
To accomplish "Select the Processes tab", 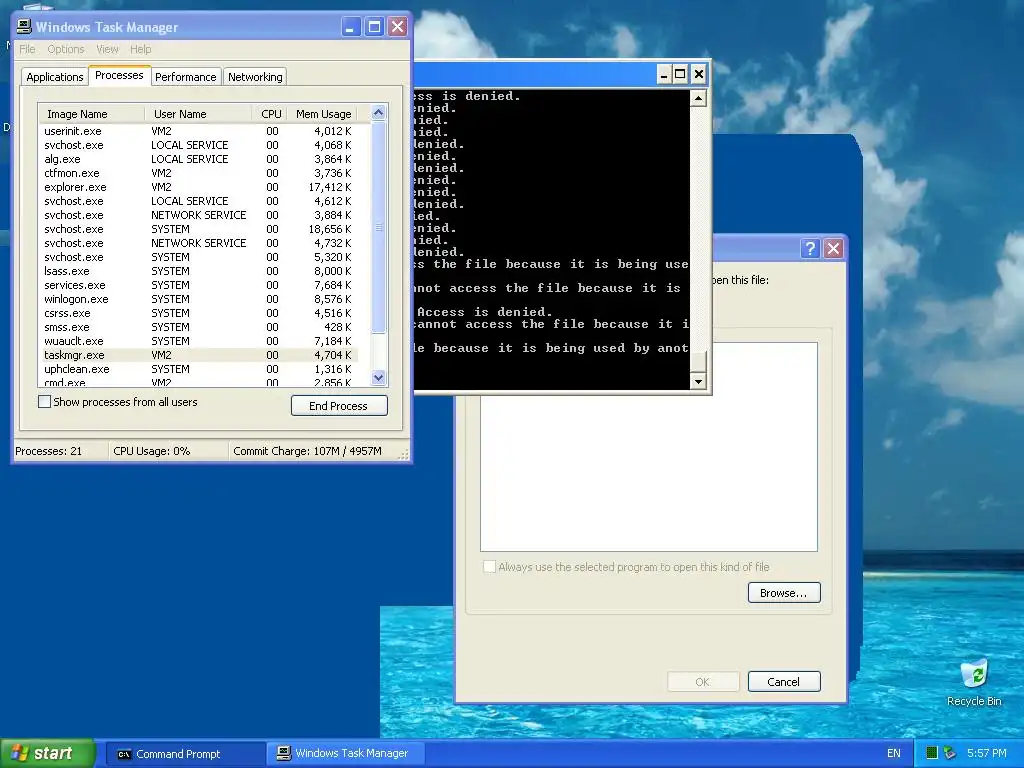I will pyautogui.click(x=119, y=75).
